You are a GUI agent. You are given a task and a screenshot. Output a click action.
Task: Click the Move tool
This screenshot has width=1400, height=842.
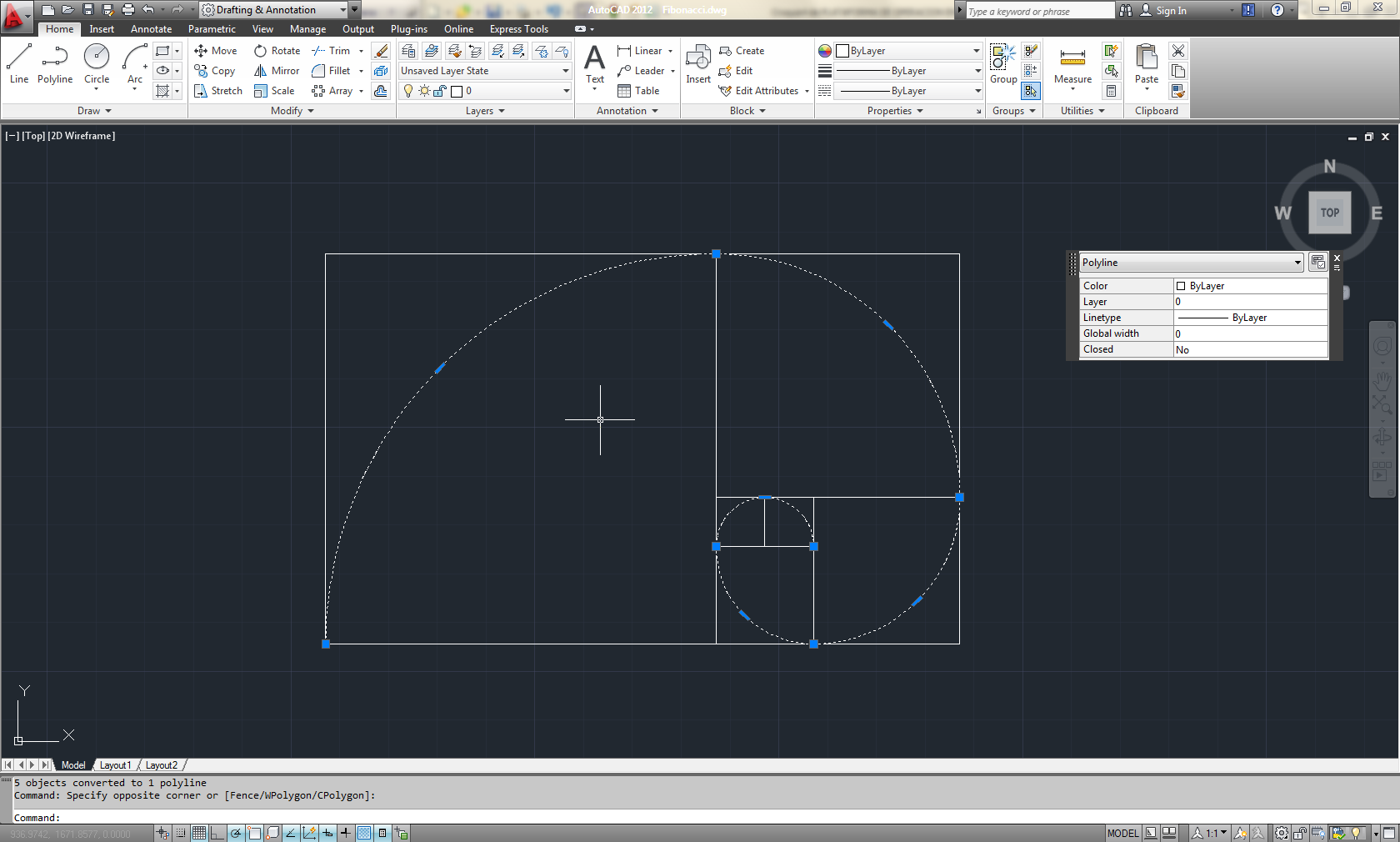click(216, 51)
